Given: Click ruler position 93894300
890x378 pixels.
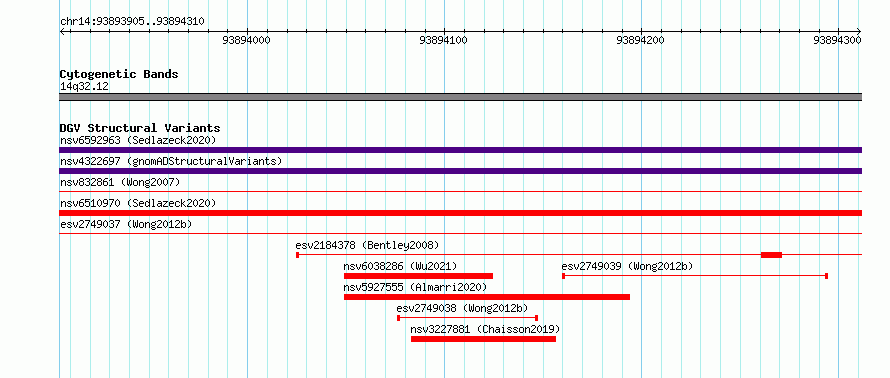Looking at the screenshot, I should [837, 40].
